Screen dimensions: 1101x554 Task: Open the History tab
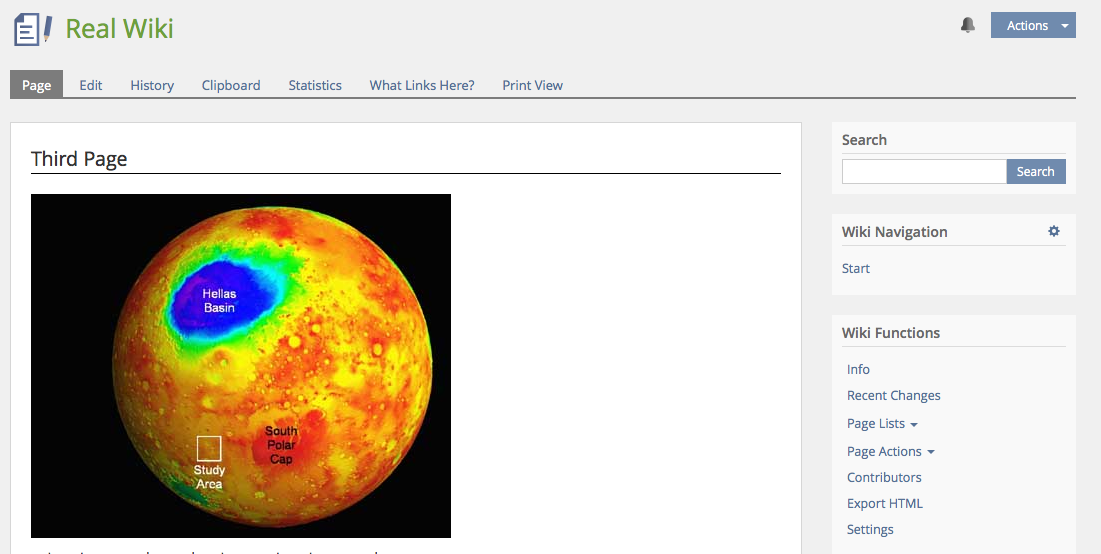[152, 85]
